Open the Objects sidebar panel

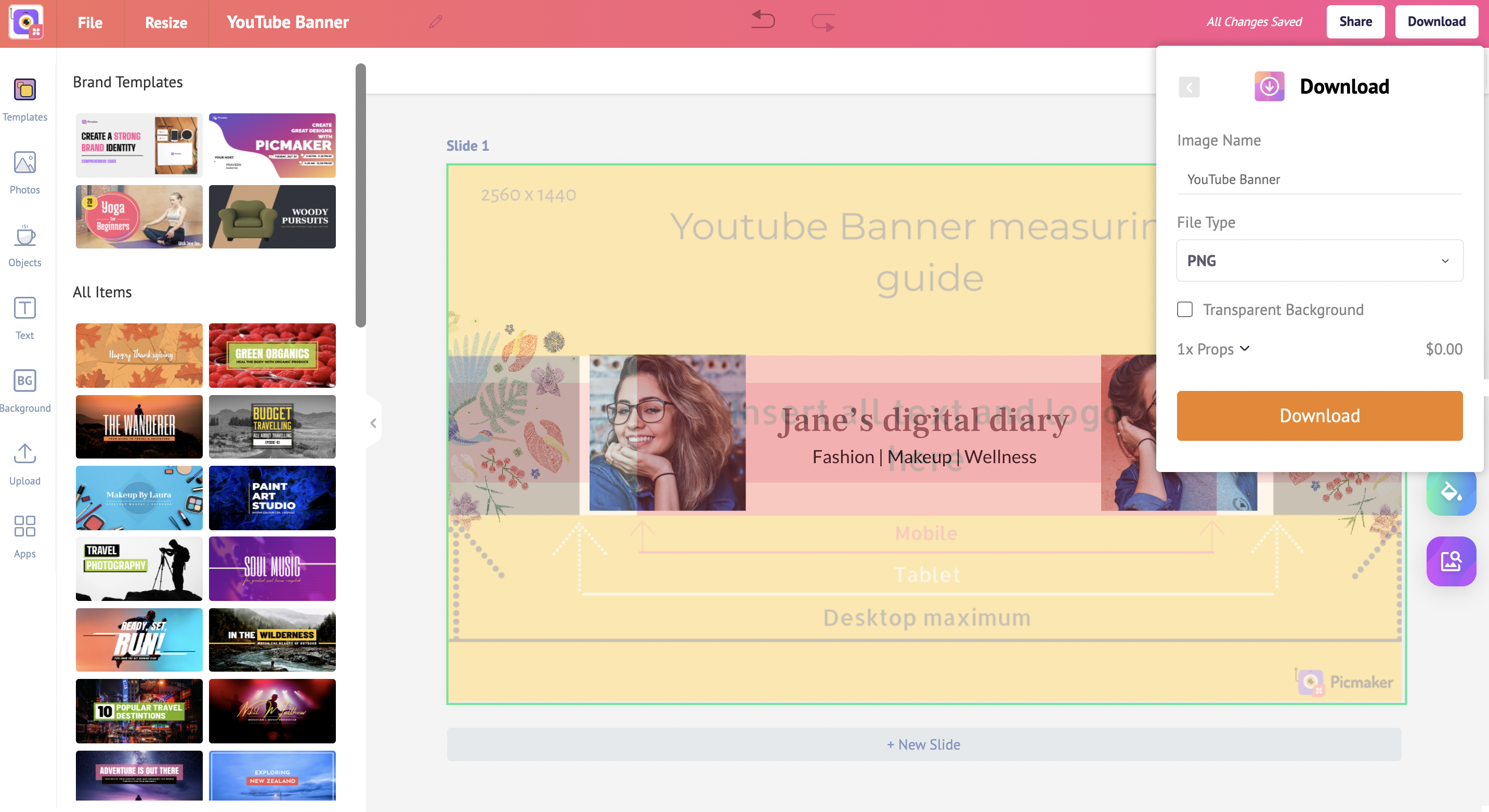[x=25, y=245]
